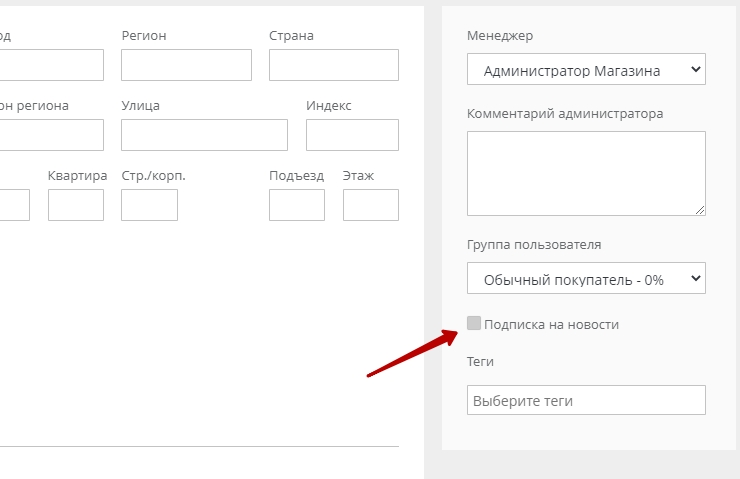Select the Стр./корп. input field

coord(149,205)
